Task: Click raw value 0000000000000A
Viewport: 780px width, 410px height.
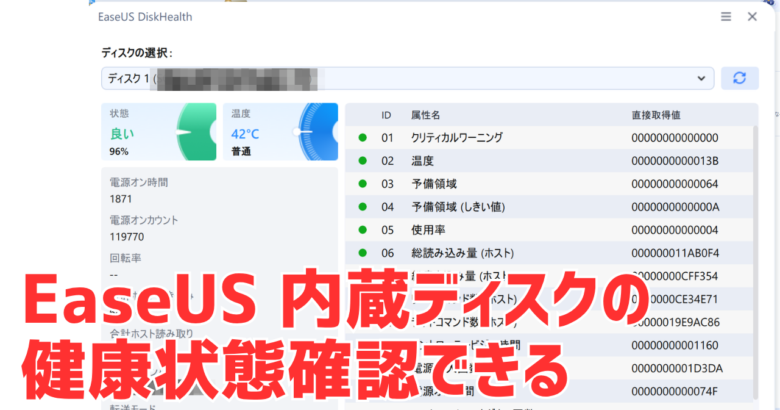Action: coord(675,207)
